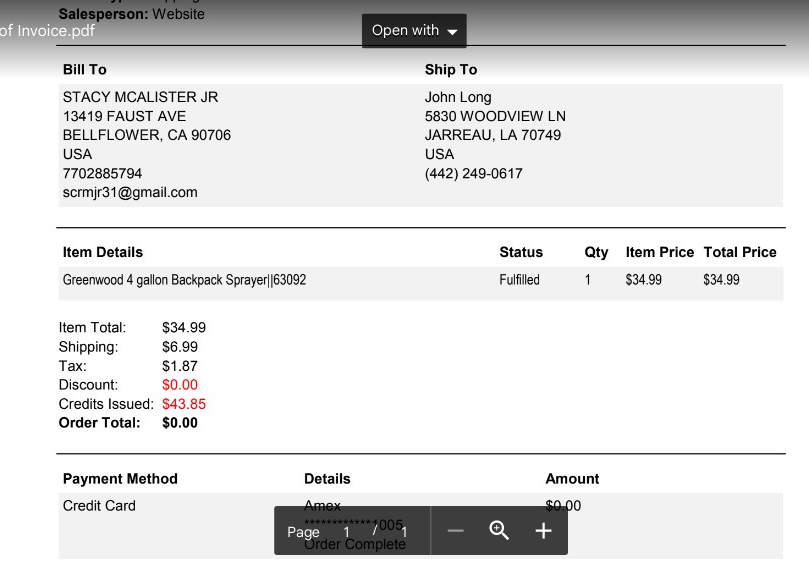Click '5830 WOODVIEW LN' address

pos(495,116)
